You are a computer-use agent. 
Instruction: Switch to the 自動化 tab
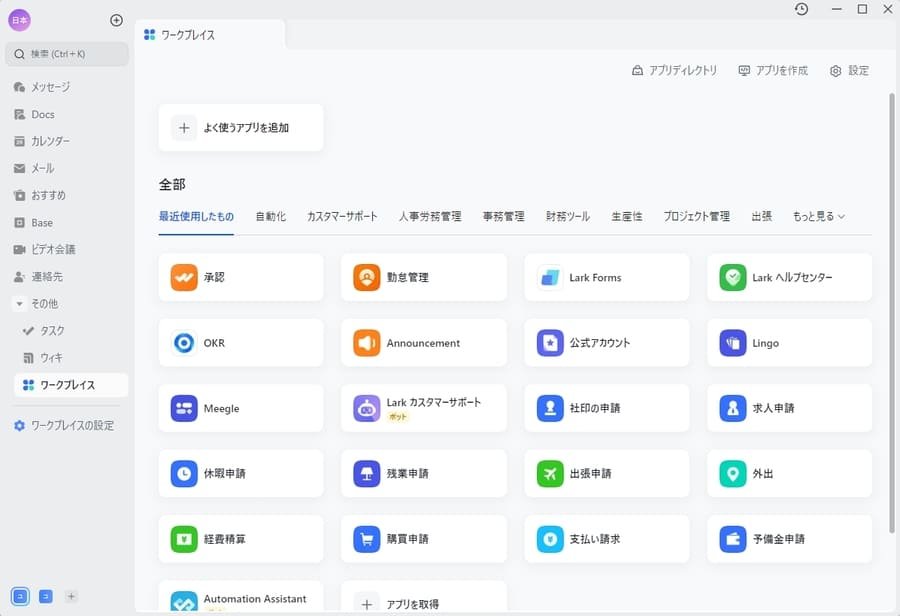[x=270, y=215]
